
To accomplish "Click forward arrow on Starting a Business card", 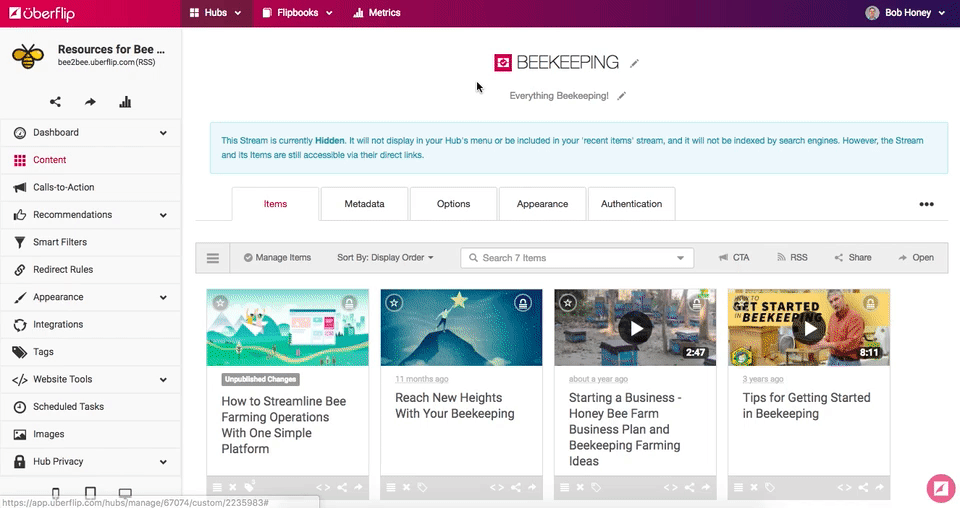I will tap(706, 487).
